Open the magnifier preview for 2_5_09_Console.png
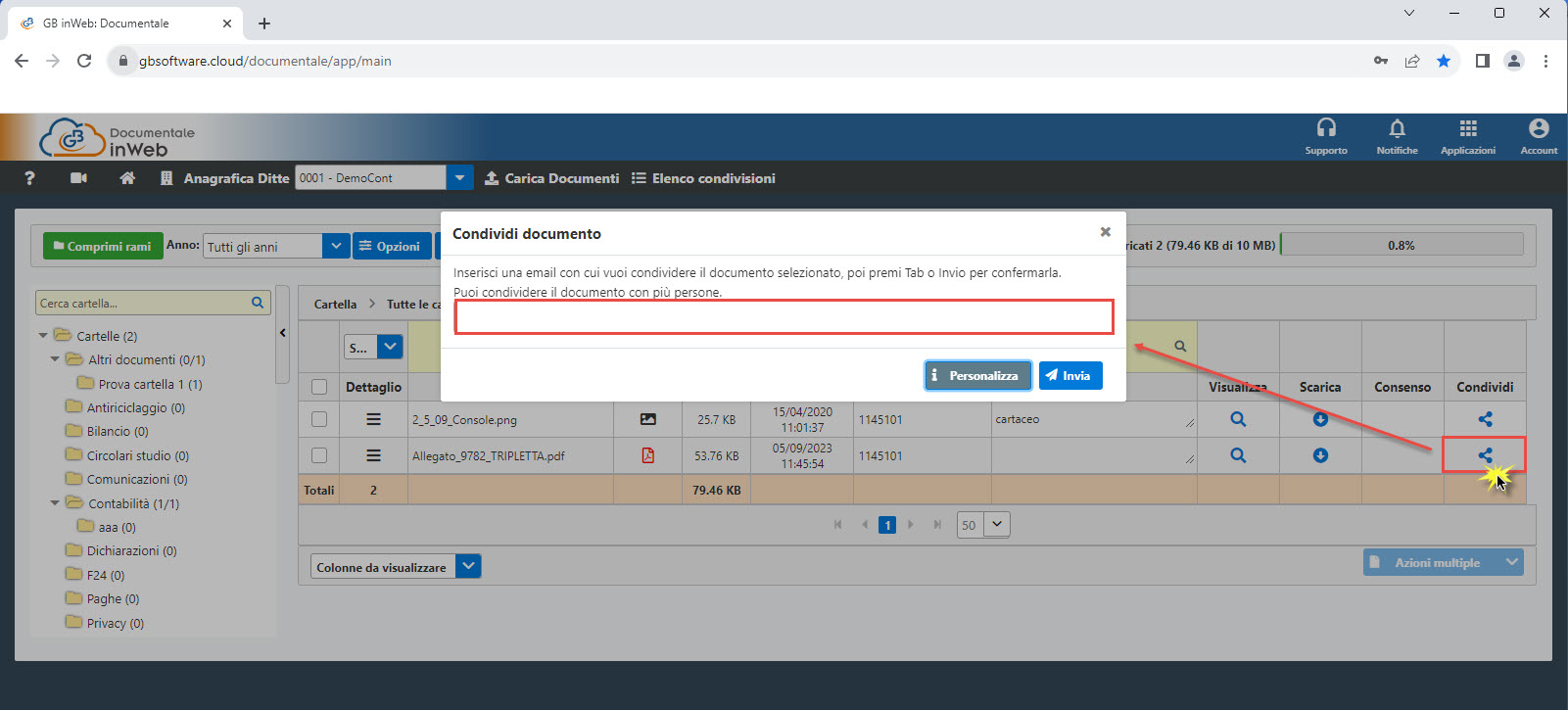The width and height of the screenshot is (1568, 710). pyautogui.click(x=1238, y=419)
